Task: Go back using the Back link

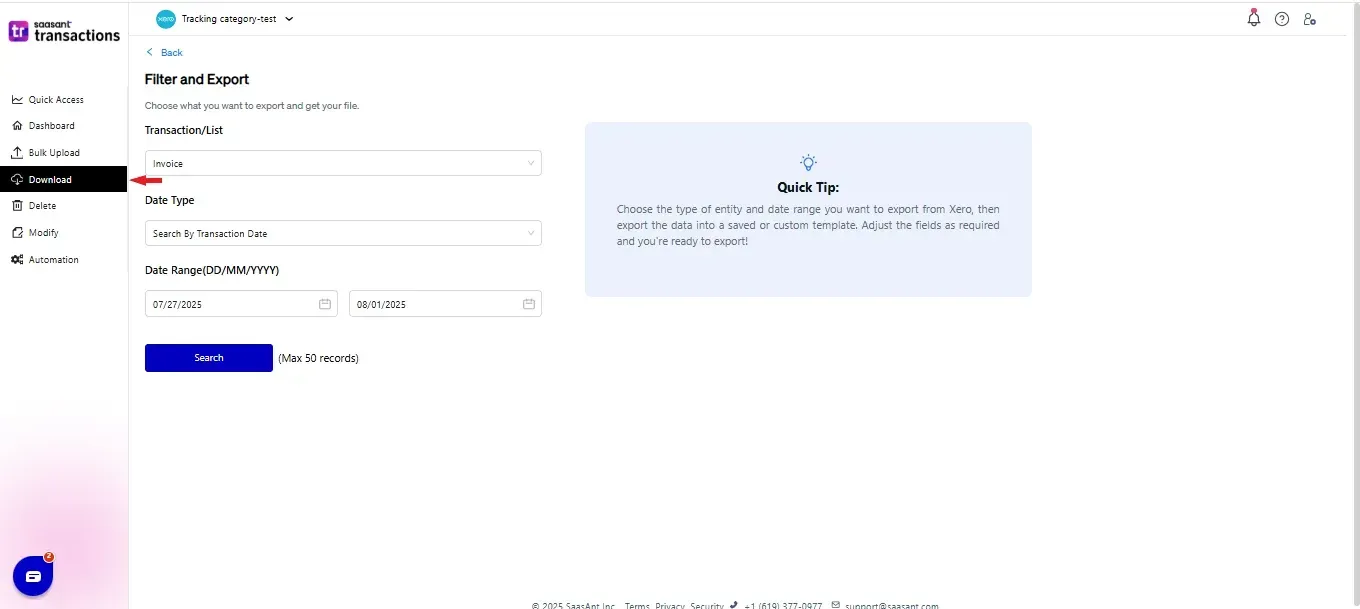Action: 165,52
